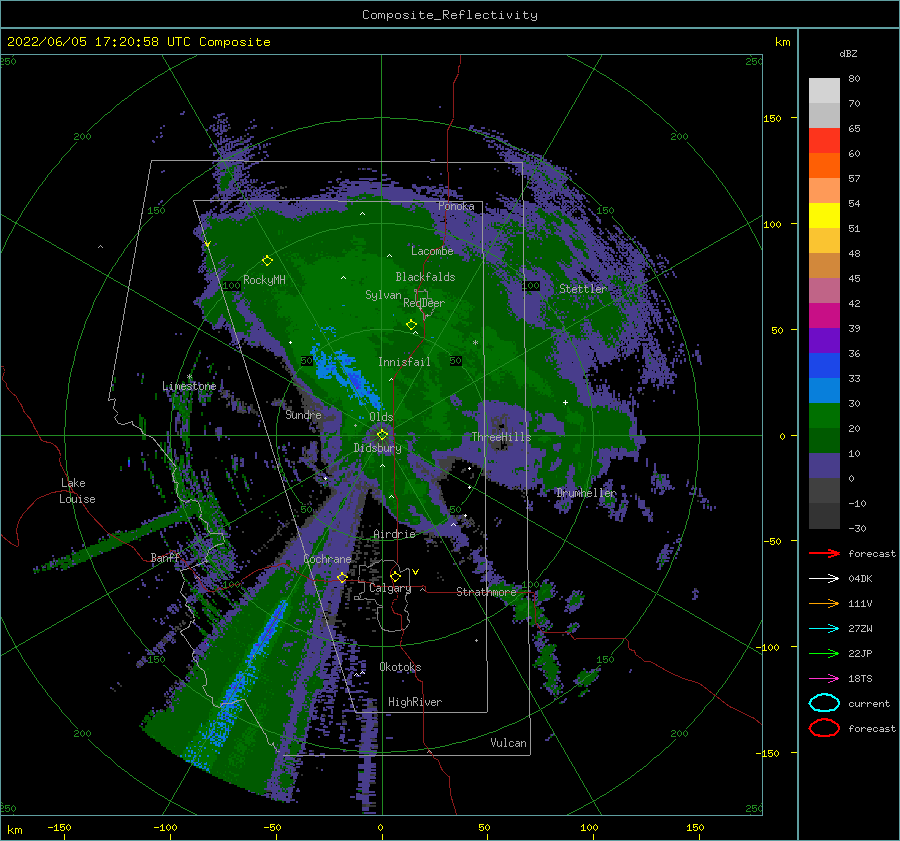The image size is (900, 841).
Task: Click the light gray 70-80 dBZ swatch
Action: point(824,90)
